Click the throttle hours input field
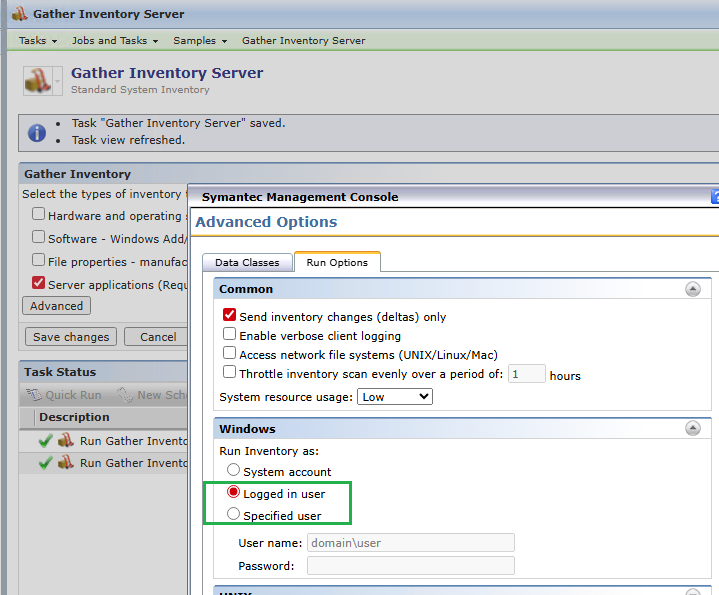Screen dimensions: 719x595 tap(526, 374)
